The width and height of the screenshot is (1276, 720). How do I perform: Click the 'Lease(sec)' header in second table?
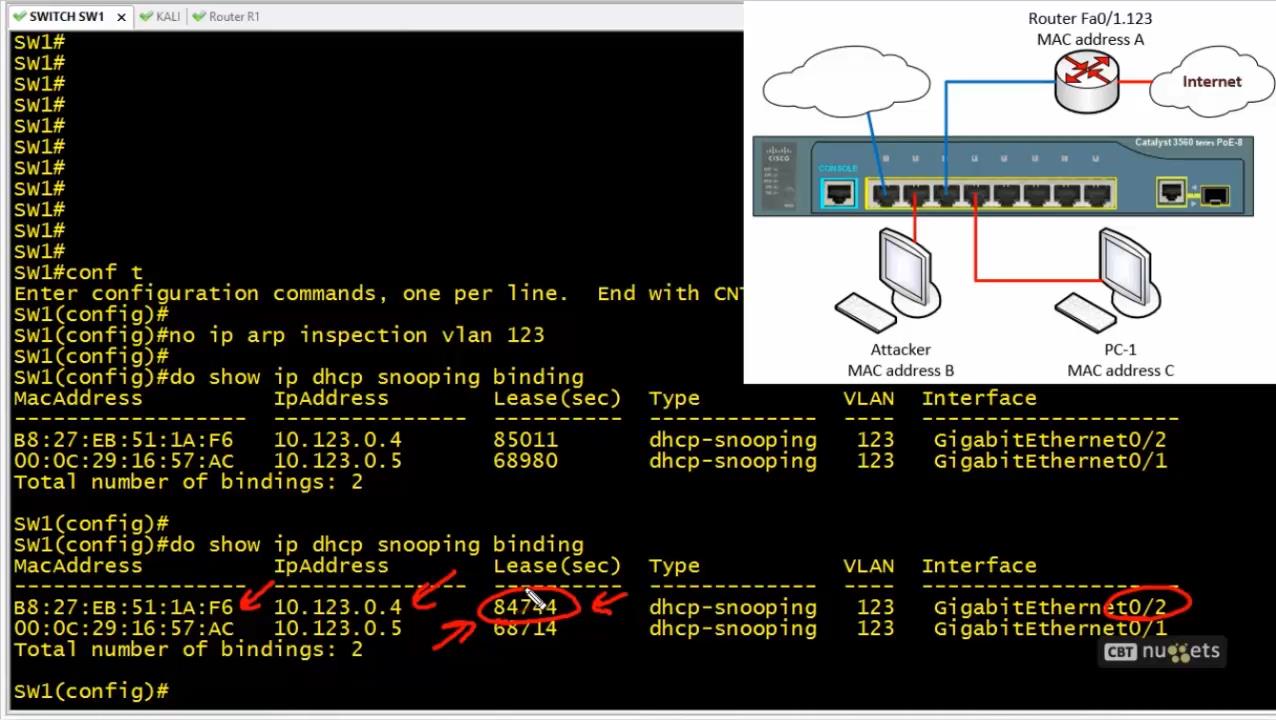[x=557, y=566]
